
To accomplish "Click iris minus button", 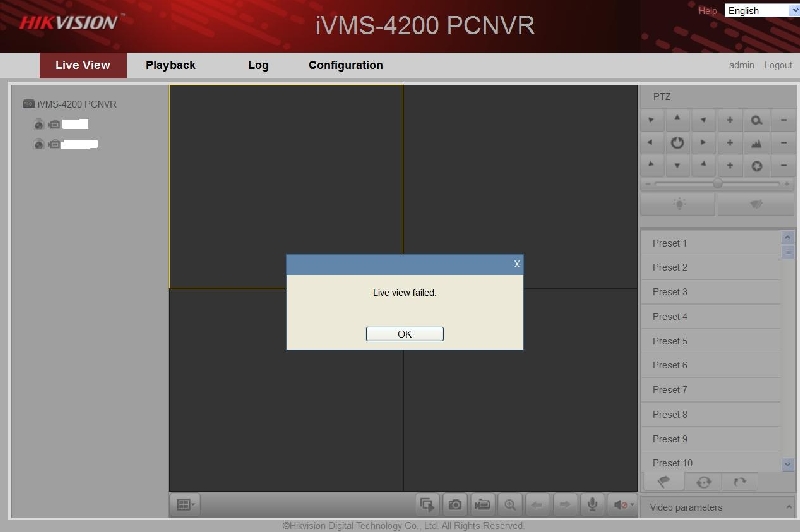I will point(784,165).
